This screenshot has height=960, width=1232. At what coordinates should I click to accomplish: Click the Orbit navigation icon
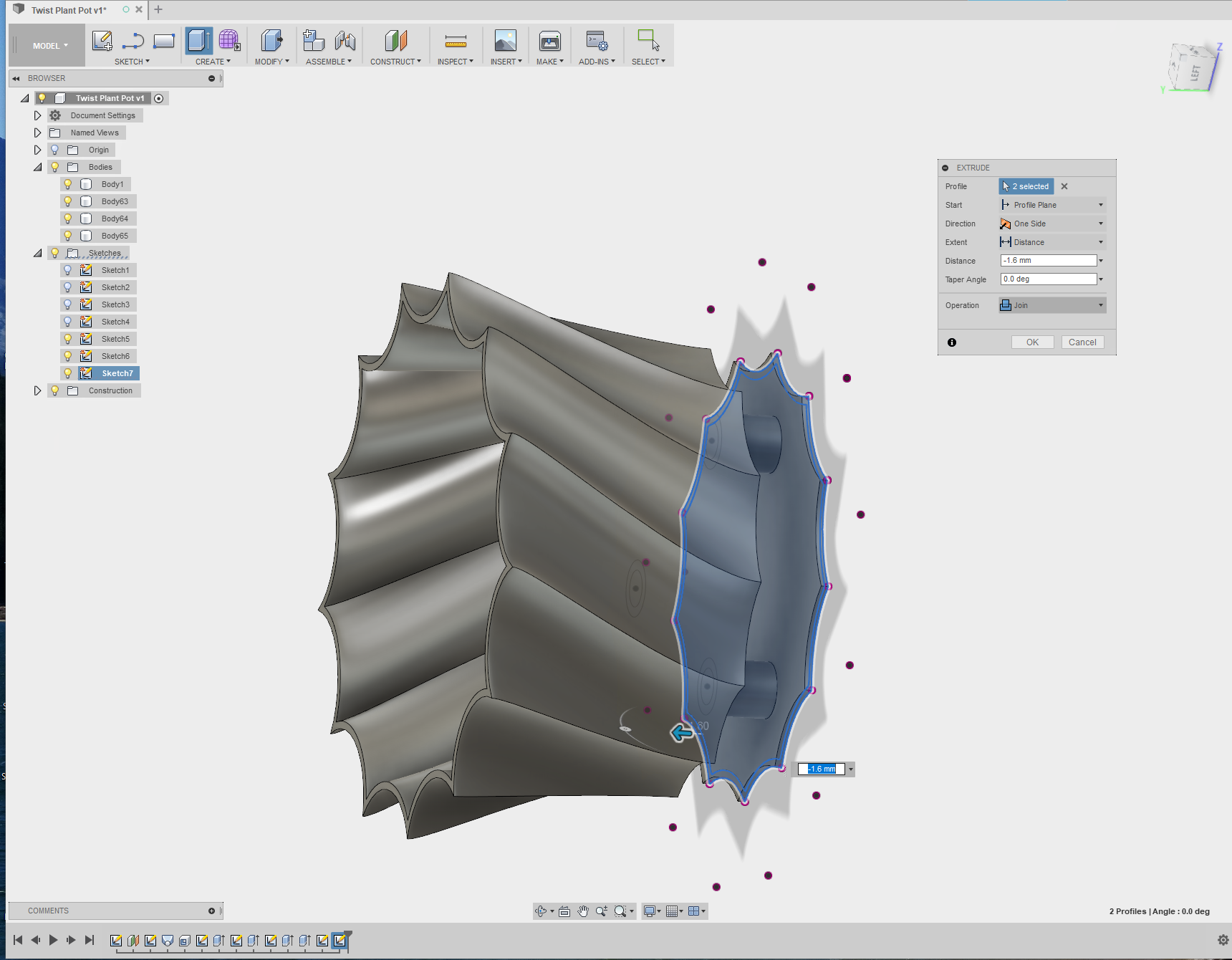(542, 911)
